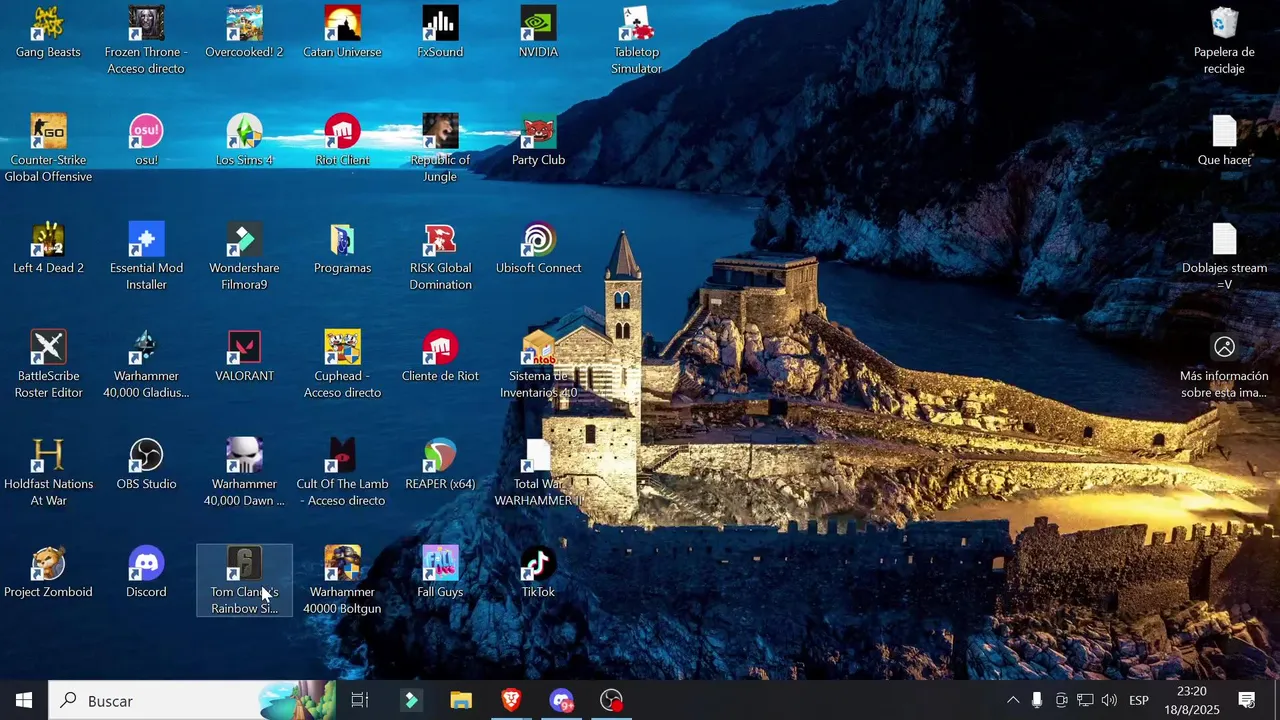Open Brave browser from the taskbar
The width and height of the screenshot is (1280, 720).
click(x=511, y=700)
